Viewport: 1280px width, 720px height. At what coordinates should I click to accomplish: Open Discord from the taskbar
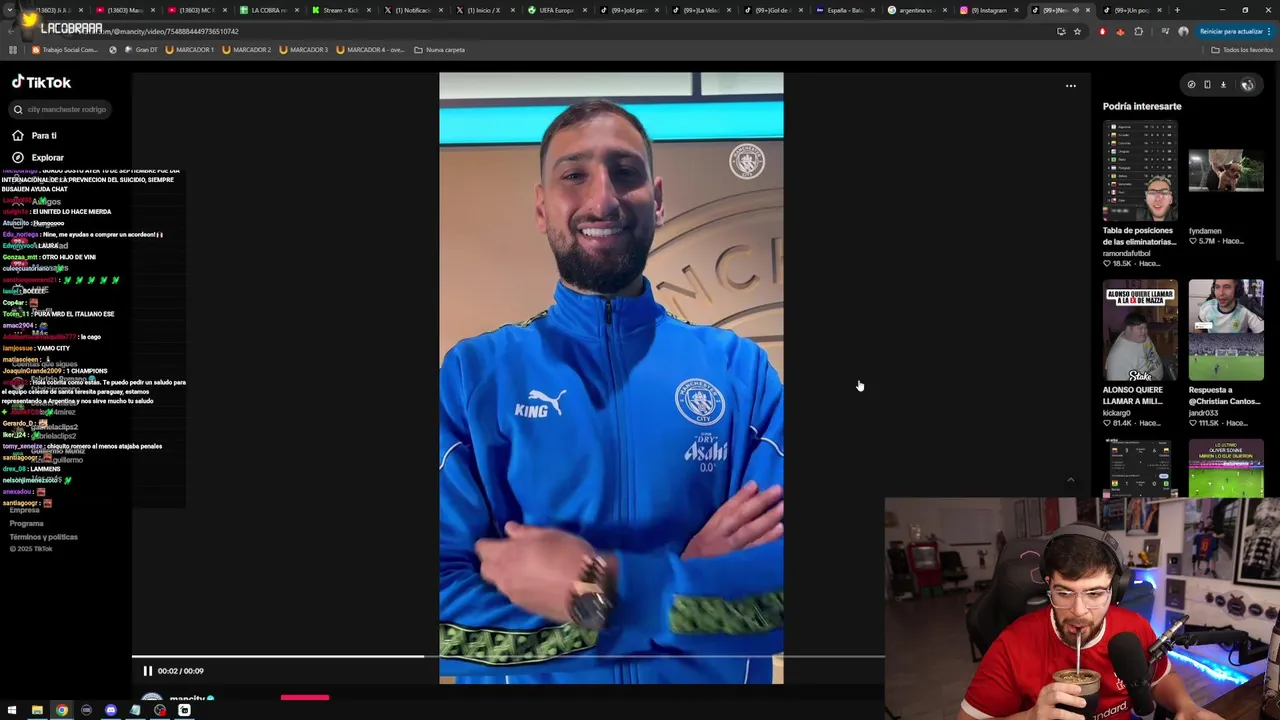111,710
